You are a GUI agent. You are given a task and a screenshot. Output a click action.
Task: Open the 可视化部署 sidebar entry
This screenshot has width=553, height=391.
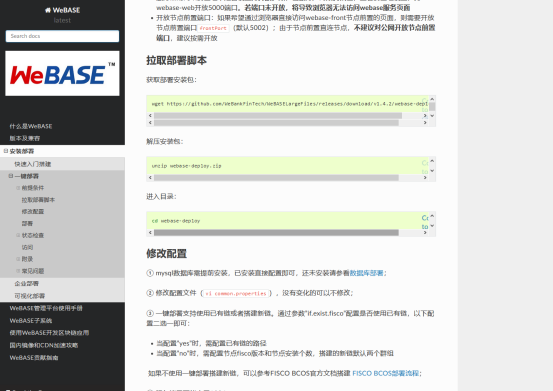pos(30,296)
